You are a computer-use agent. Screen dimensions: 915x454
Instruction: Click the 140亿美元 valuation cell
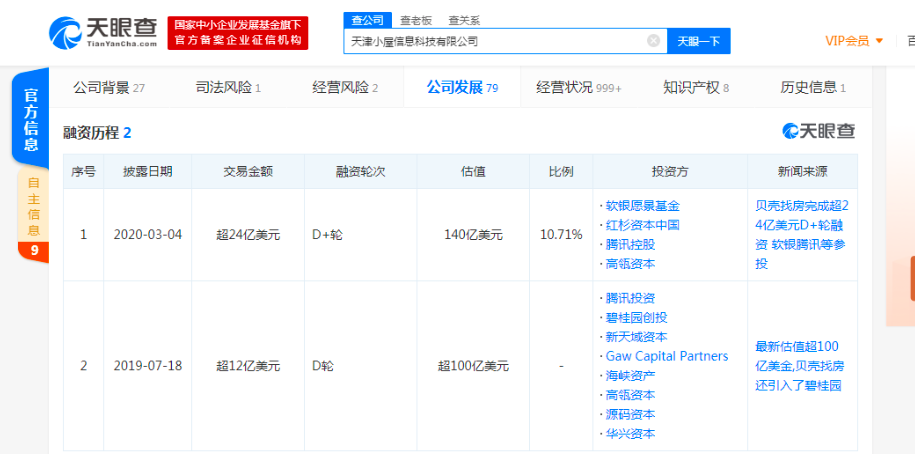[473, 235]
